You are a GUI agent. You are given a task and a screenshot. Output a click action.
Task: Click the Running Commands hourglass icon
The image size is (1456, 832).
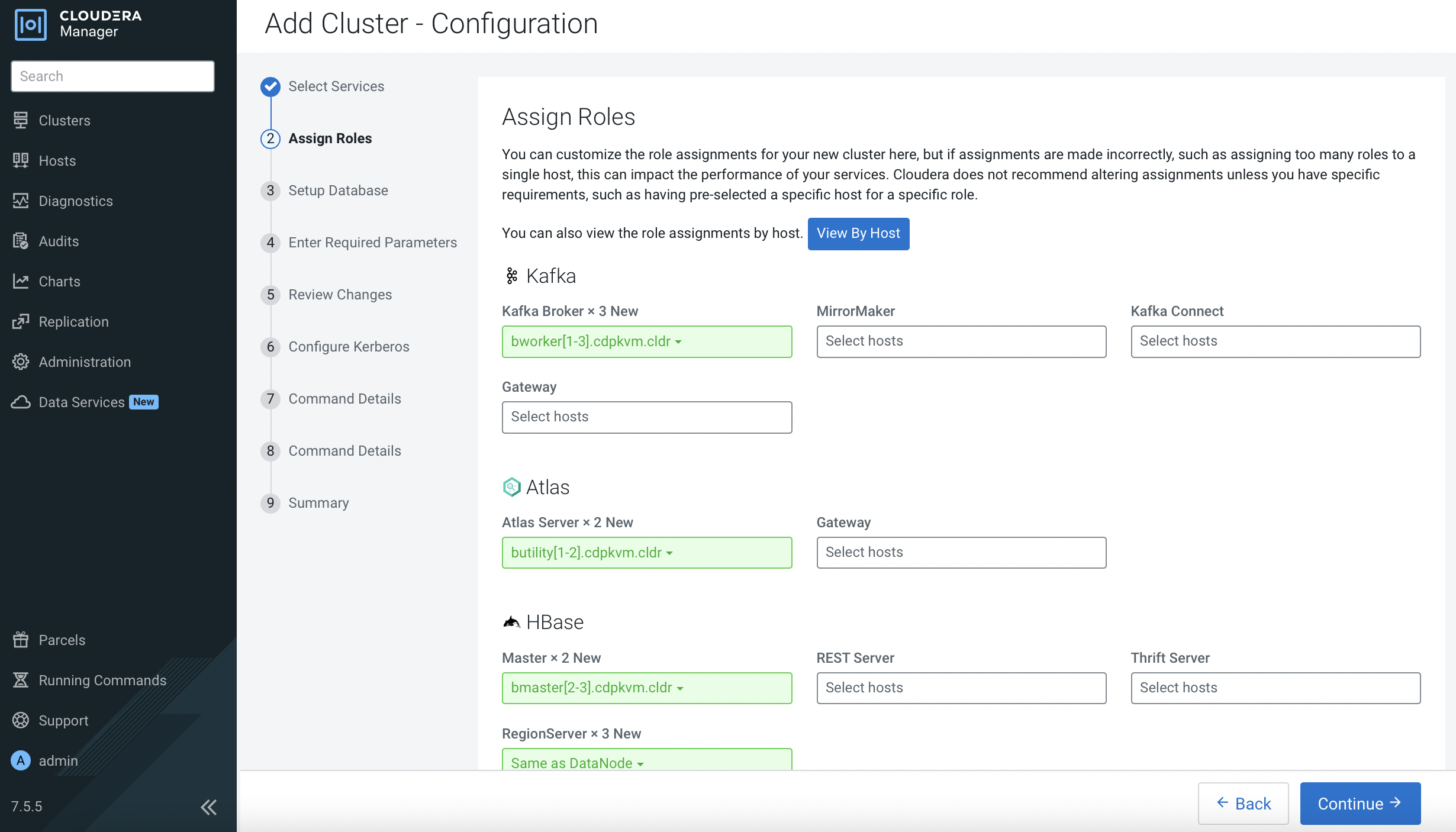click(21, 680)
